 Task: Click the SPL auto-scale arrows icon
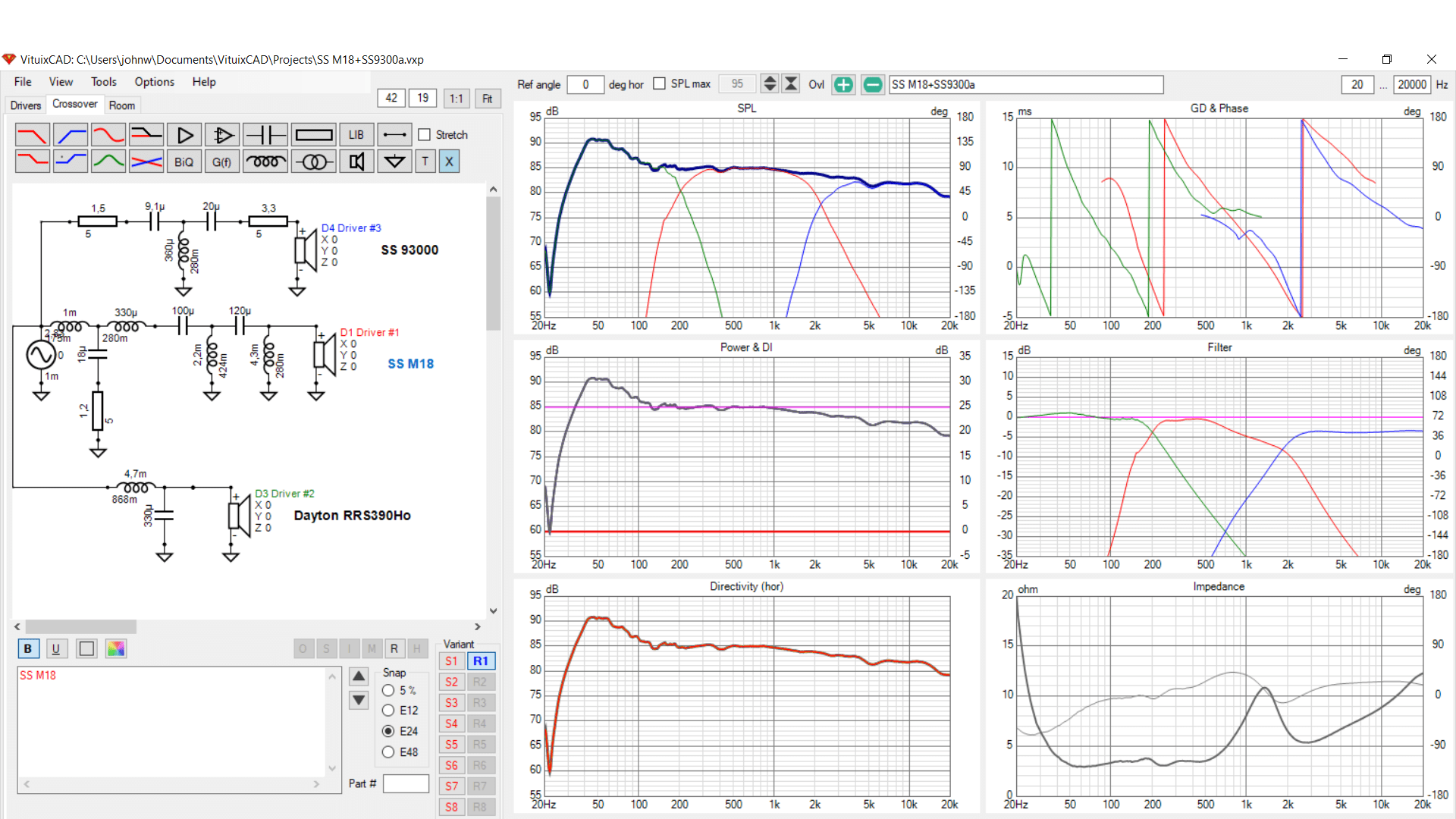791,84
